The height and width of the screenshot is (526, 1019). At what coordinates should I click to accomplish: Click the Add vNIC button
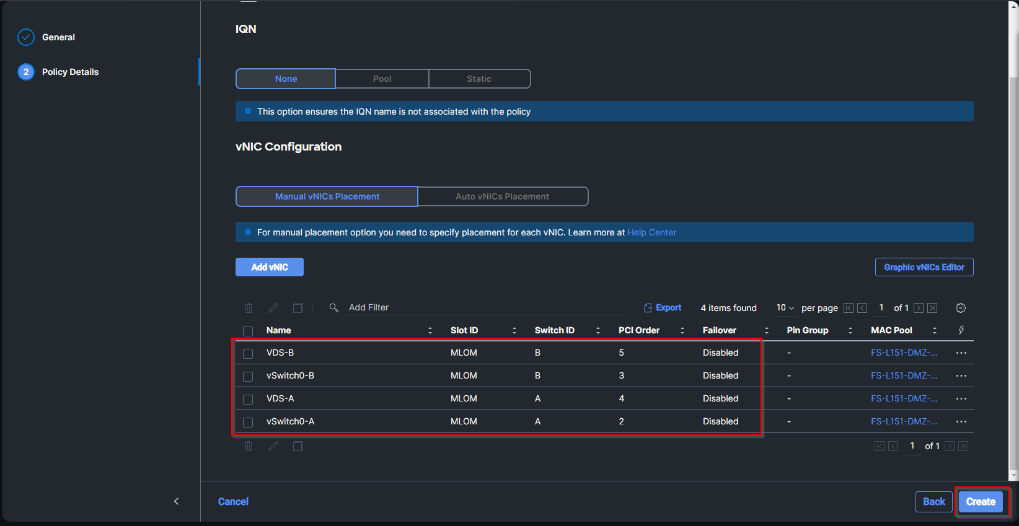pos(269,267)
